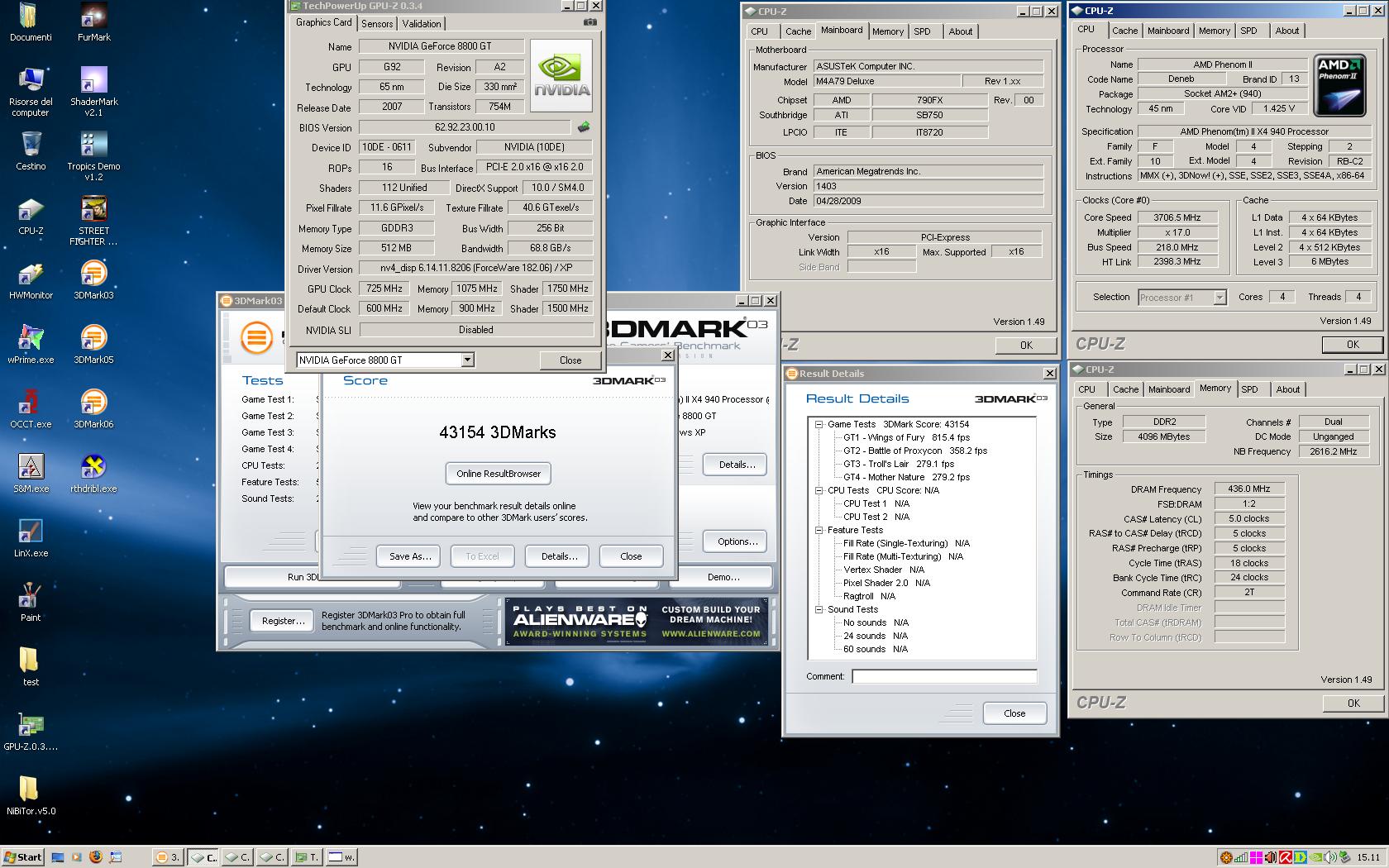Click the taskbar clock showing 15.11

1368,857
